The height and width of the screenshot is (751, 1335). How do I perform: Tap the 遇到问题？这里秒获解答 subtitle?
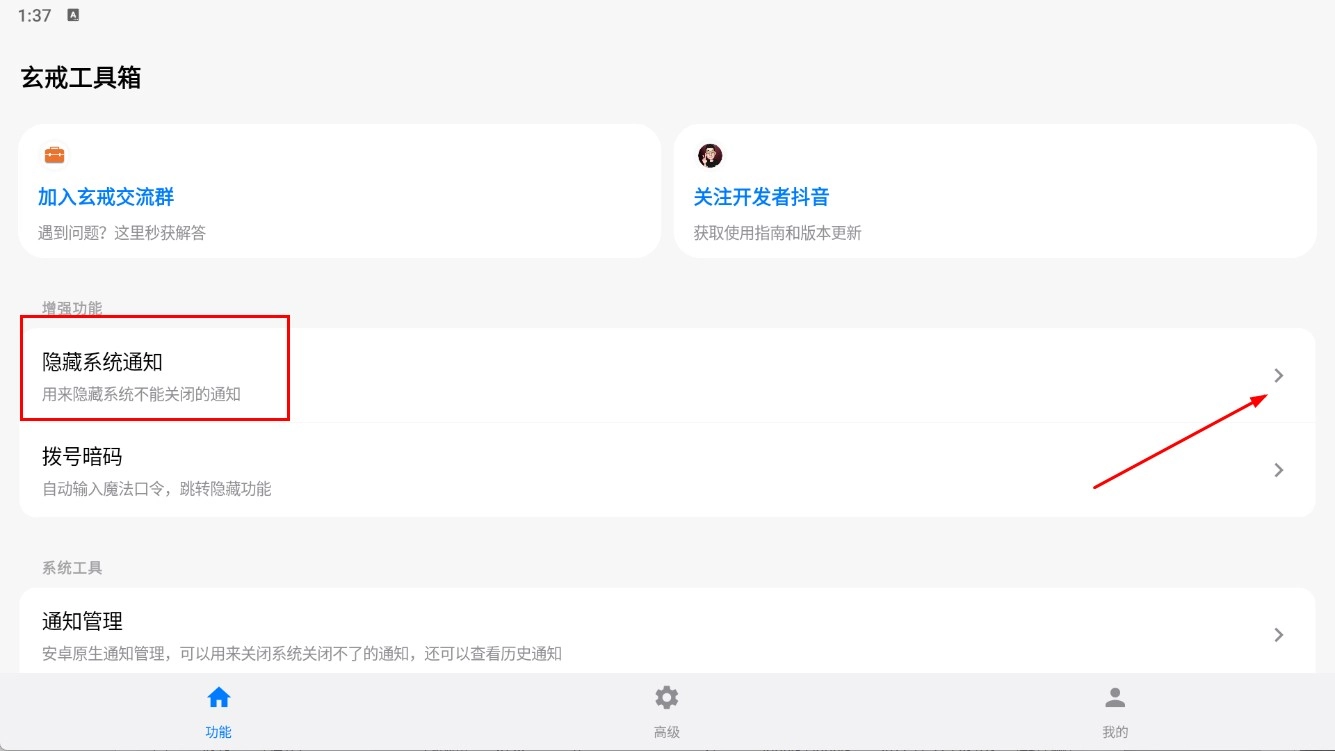pyautogui.click(x=122, y=233)
